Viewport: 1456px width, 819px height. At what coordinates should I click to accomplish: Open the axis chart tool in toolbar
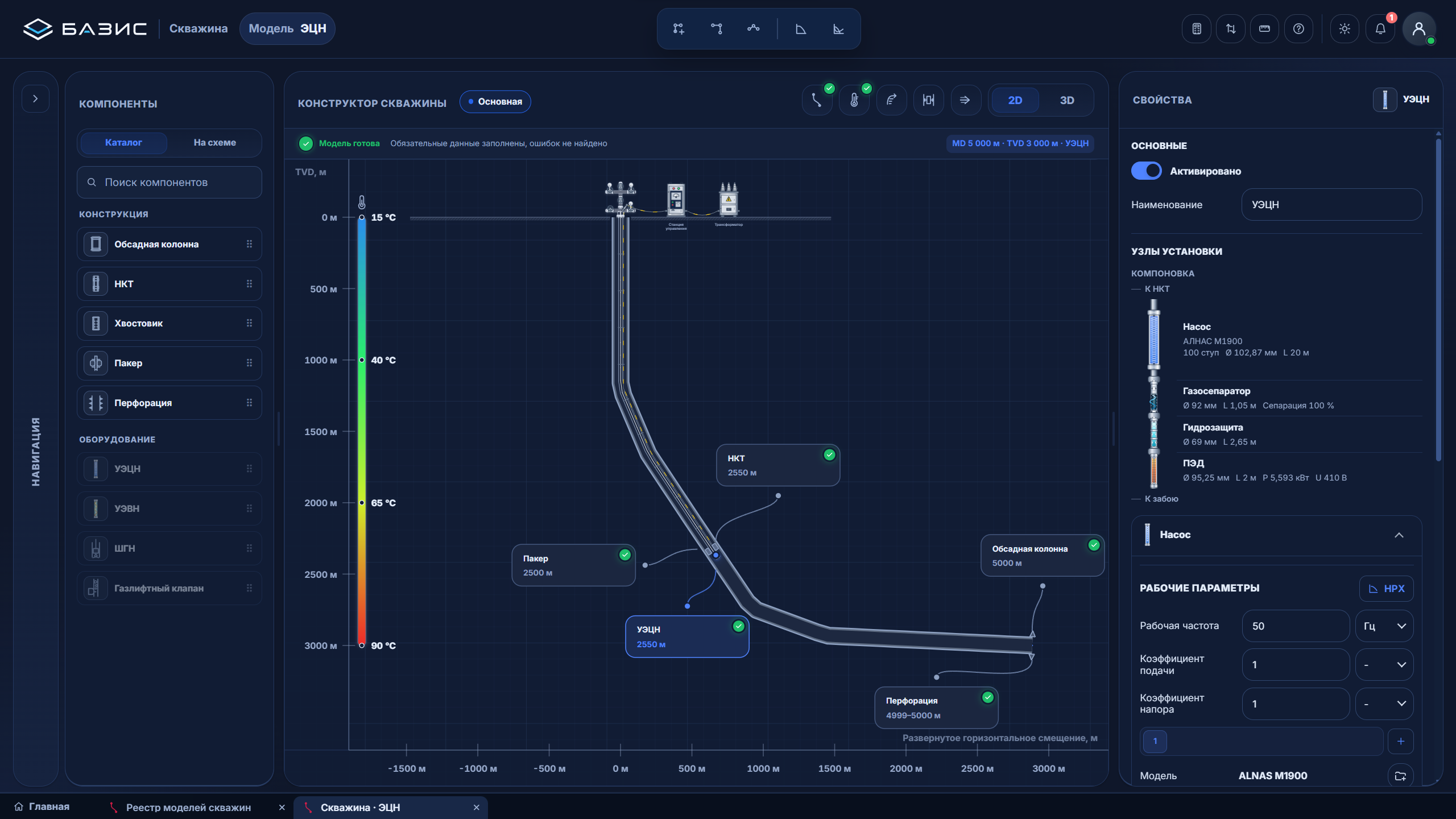838,28
